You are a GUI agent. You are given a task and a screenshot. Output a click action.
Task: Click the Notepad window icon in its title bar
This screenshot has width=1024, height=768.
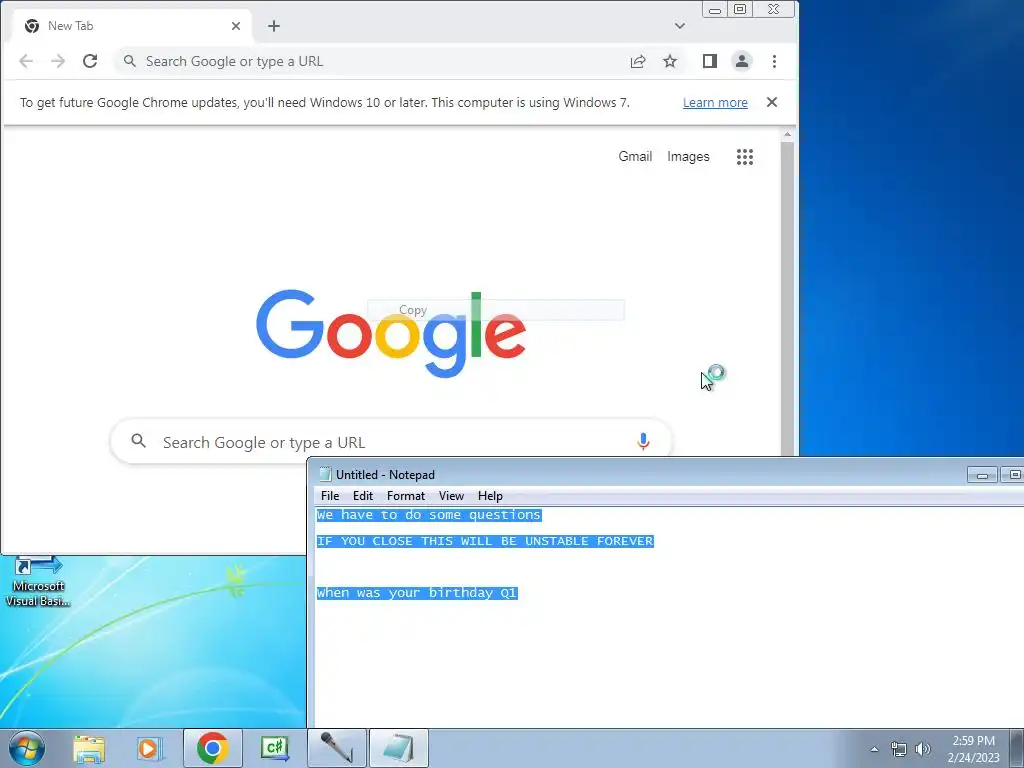(x=325, y=474)
